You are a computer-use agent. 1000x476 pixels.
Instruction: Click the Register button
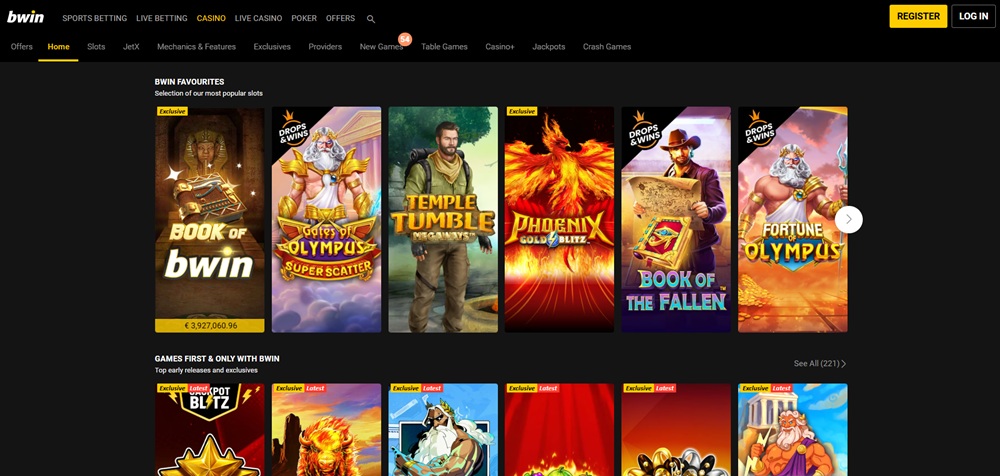click(x=918, y=17)
